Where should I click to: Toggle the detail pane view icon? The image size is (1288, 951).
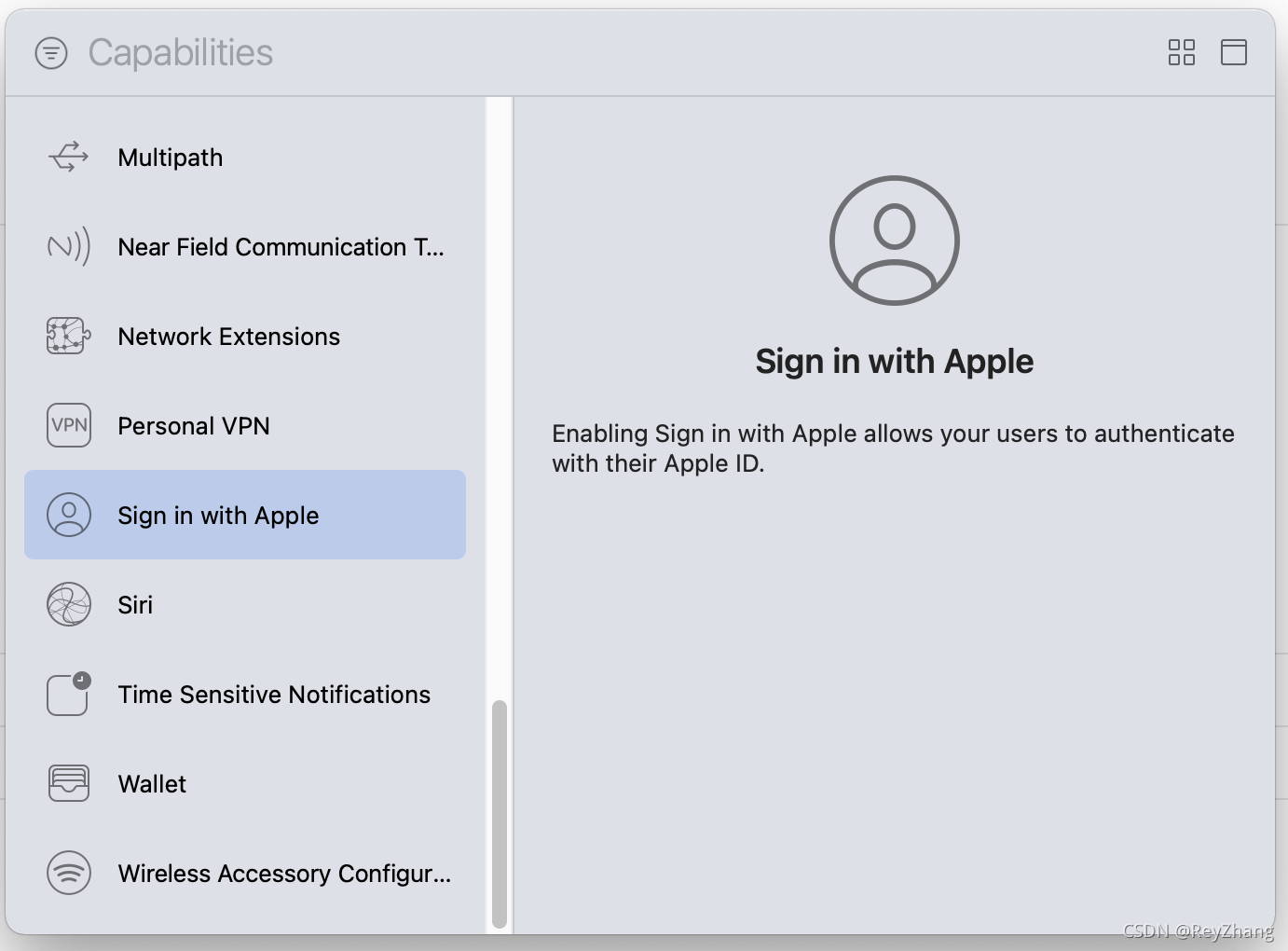pyautogui.click(x=1234, y=52)
